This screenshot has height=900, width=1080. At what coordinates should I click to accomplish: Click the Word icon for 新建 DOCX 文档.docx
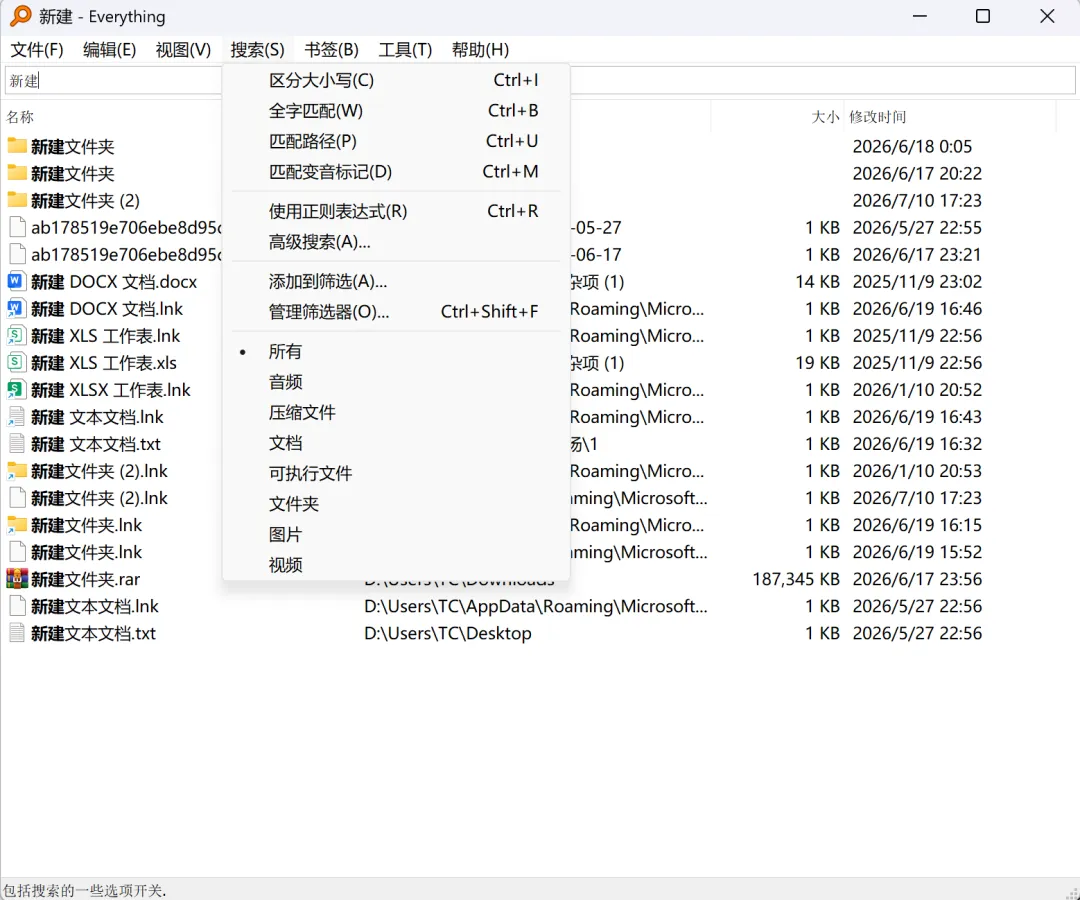(17, 281)
